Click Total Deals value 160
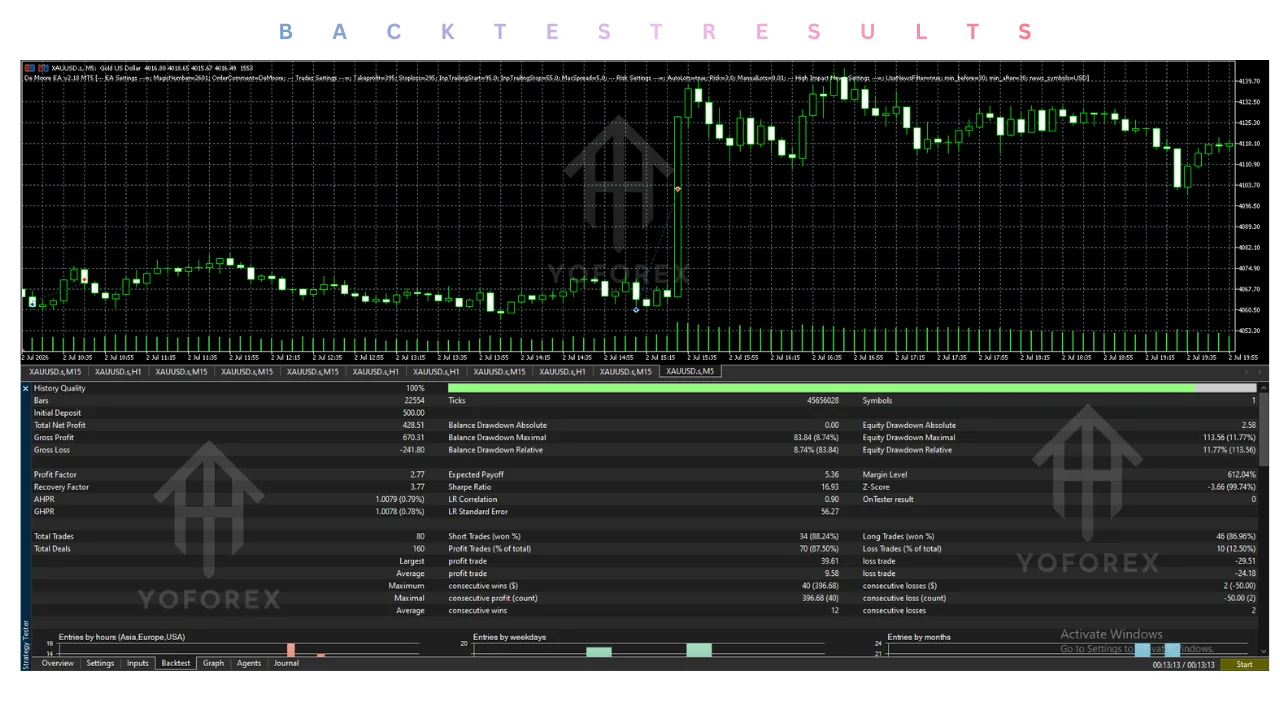 [418, 548]
